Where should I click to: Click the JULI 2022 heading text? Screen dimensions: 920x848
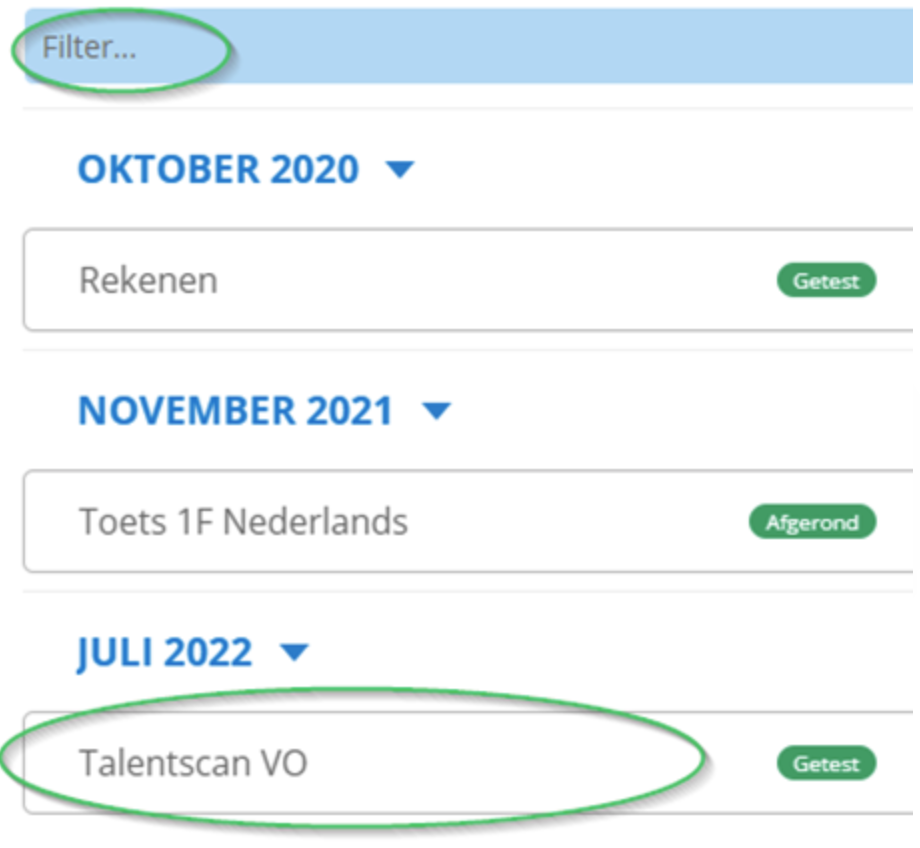pos(164,653)
